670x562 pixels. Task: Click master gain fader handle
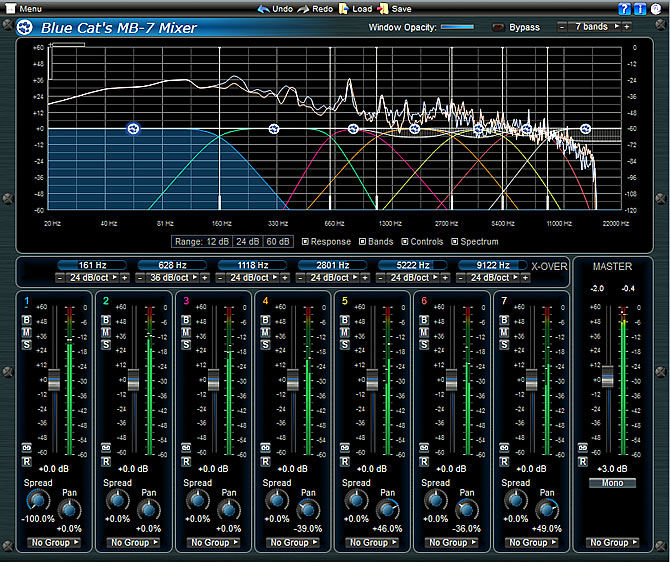608,377
